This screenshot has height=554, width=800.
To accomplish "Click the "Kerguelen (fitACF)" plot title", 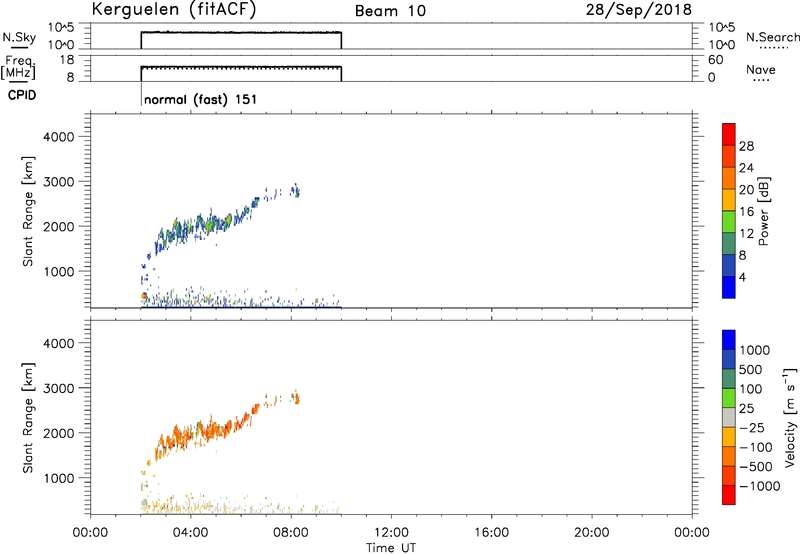I will (173, 10).
